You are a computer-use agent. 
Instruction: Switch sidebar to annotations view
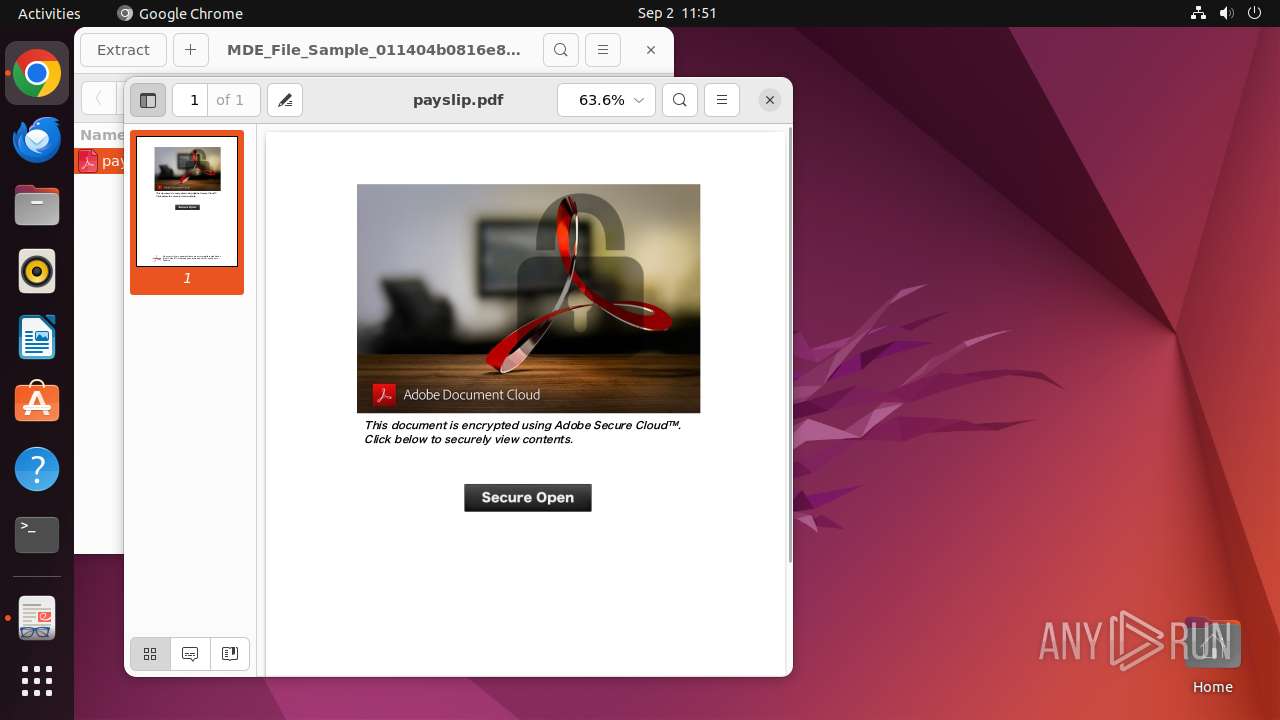[x=190, y=654]
